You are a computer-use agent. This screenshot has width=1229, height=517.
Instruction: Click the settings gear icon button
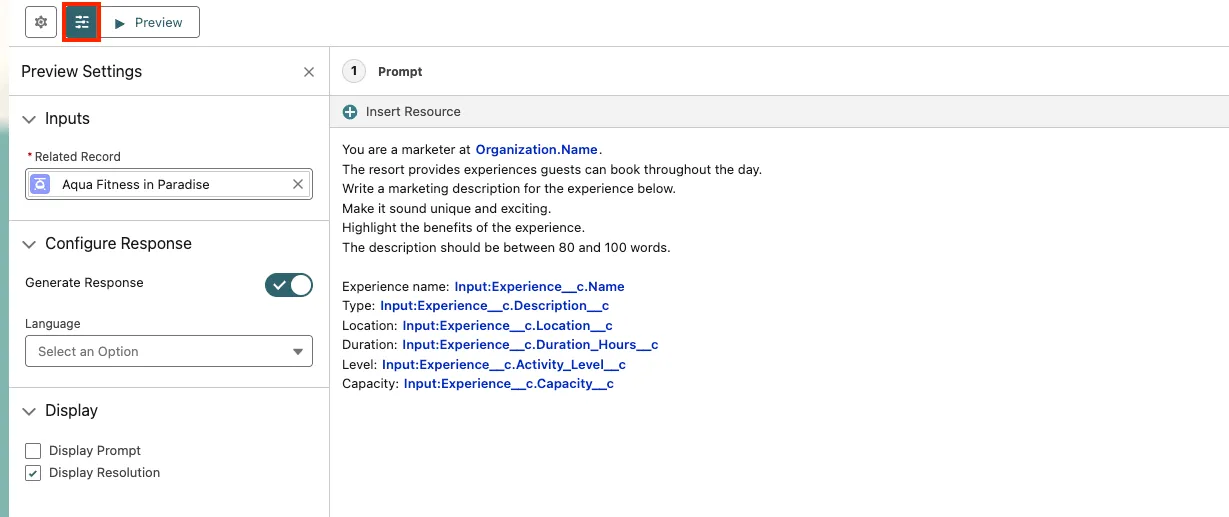click(41, 22)
